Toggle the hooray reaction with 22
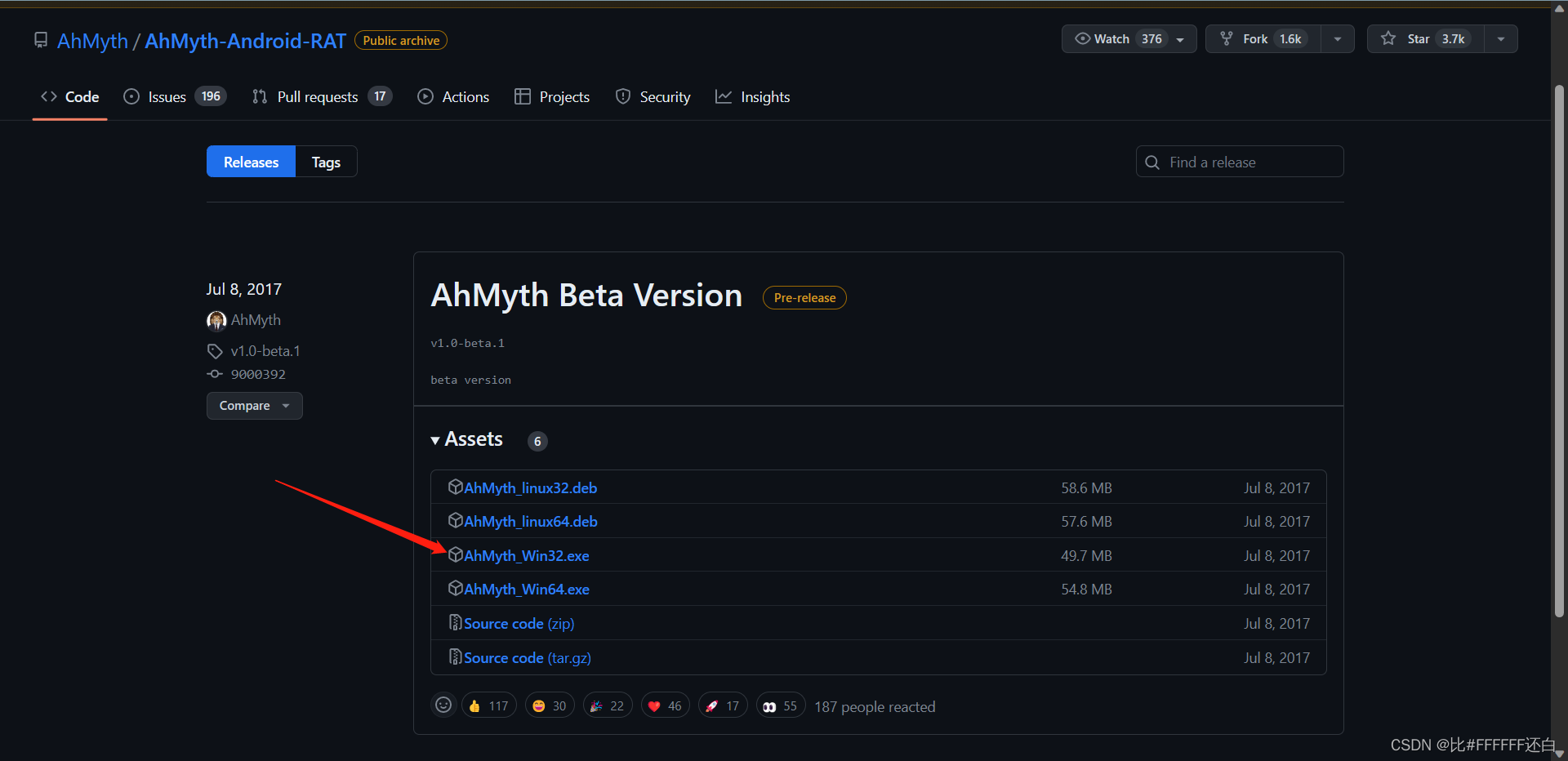 point(608,706)
